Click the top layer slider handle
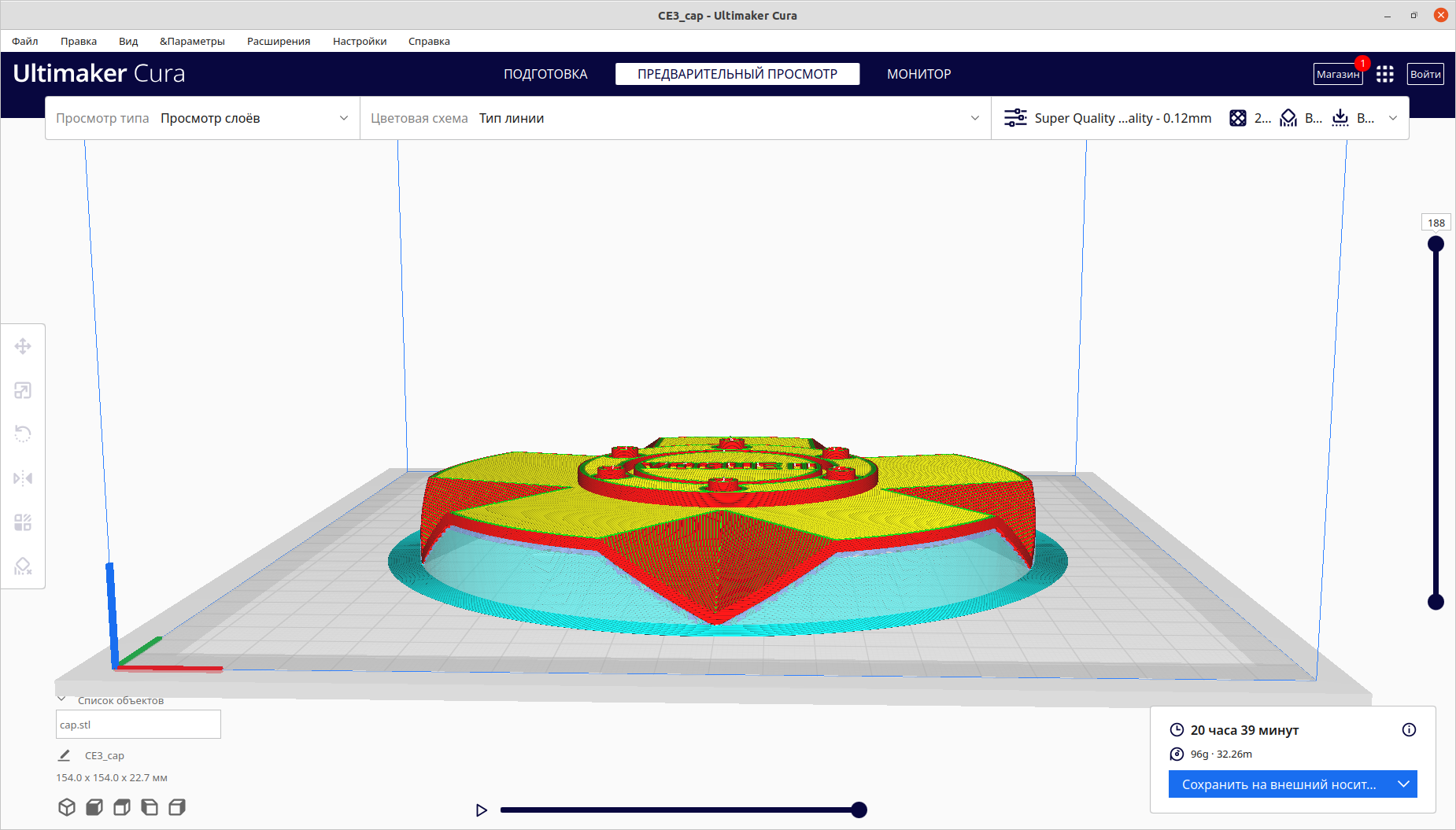 pos(1436,244)
